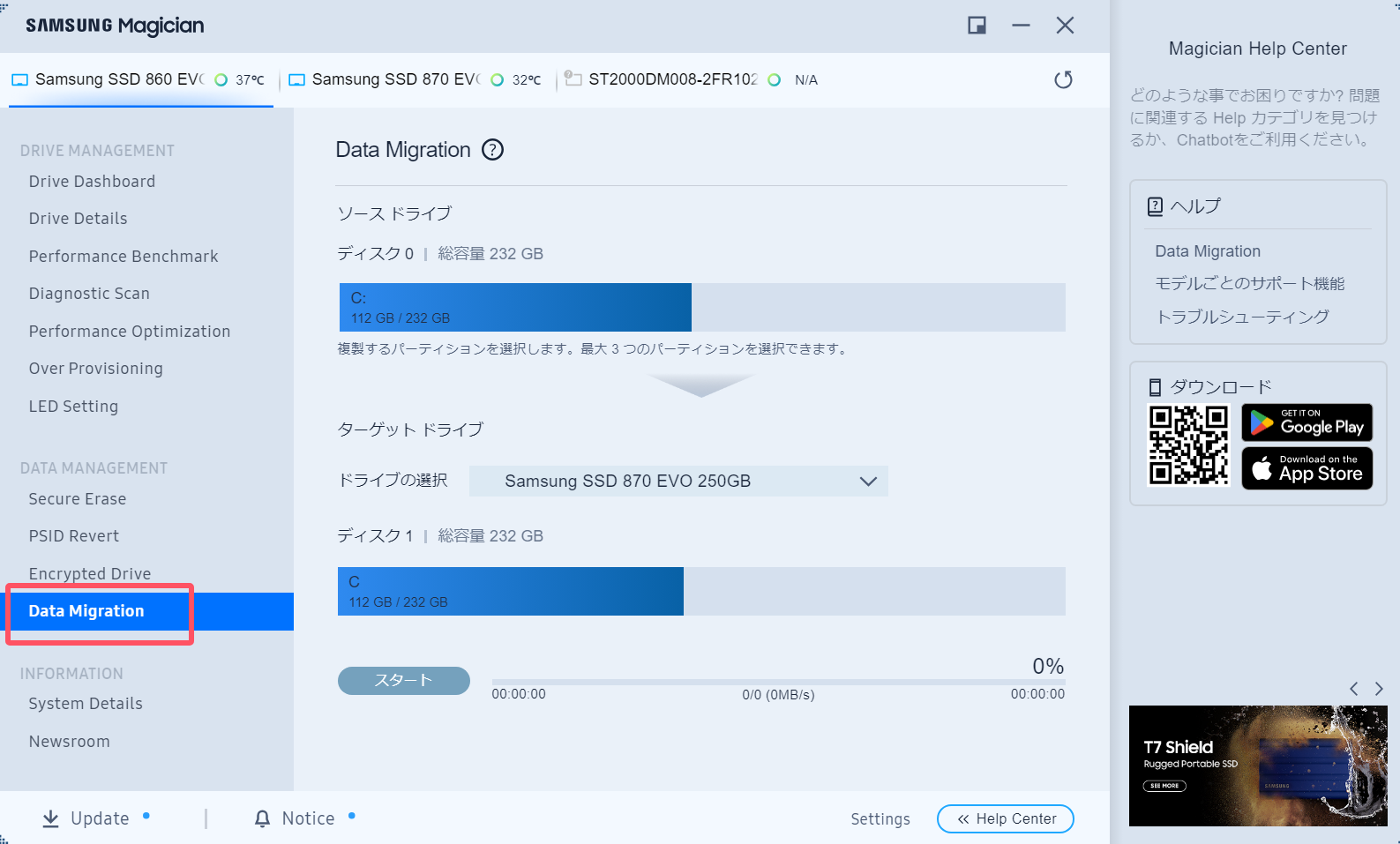Open Over Provisioning
This screenshot has width=1400, height=844.
click(95, 369)
